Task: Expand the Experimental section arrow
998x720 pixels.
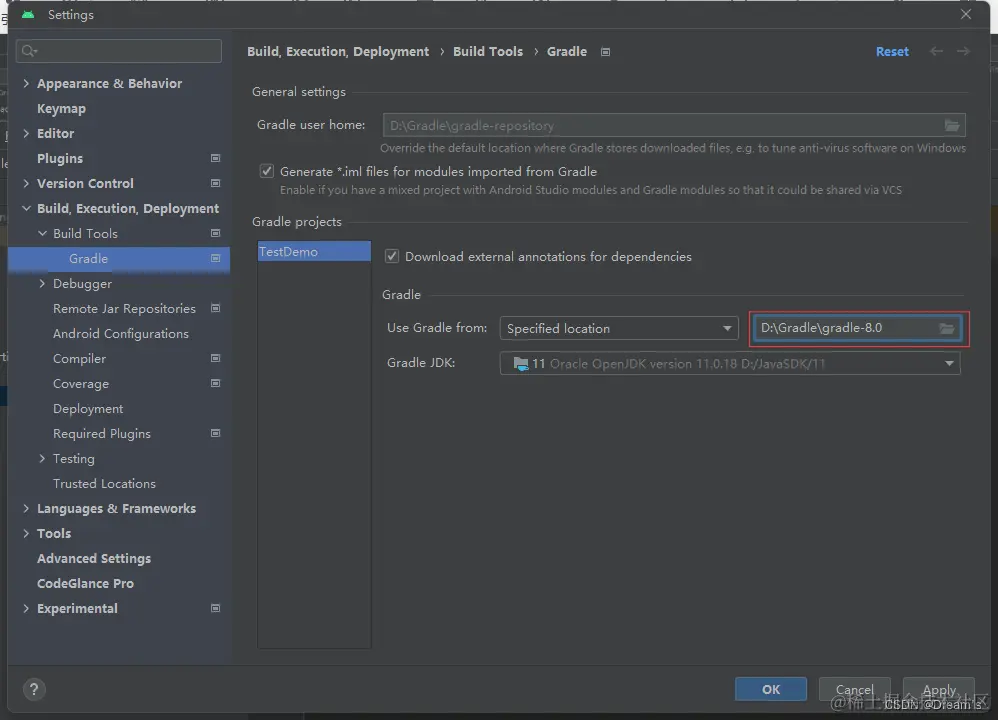Action: [26, 609]
